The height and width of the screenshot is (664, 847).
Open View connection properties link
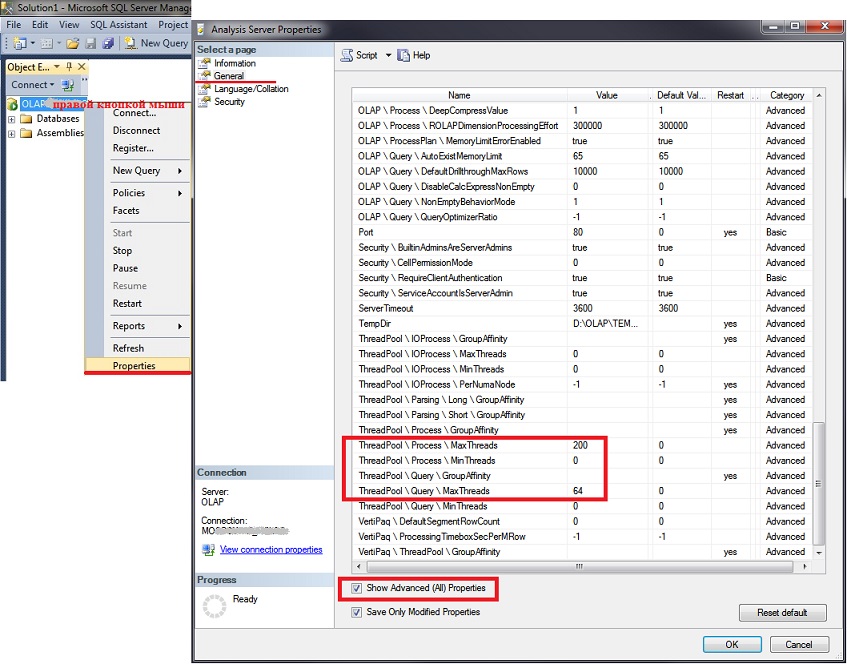click(x=271, y=549)
